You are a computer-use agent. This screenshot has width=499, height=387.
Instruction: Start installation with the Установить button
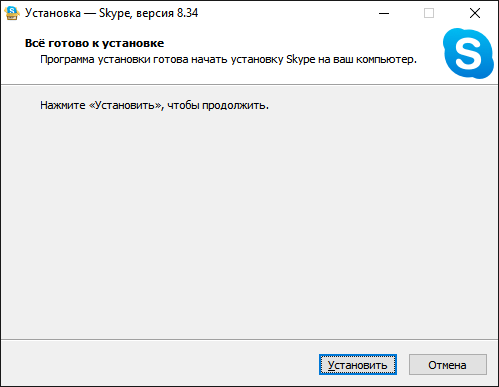click(x=358, y=365)
